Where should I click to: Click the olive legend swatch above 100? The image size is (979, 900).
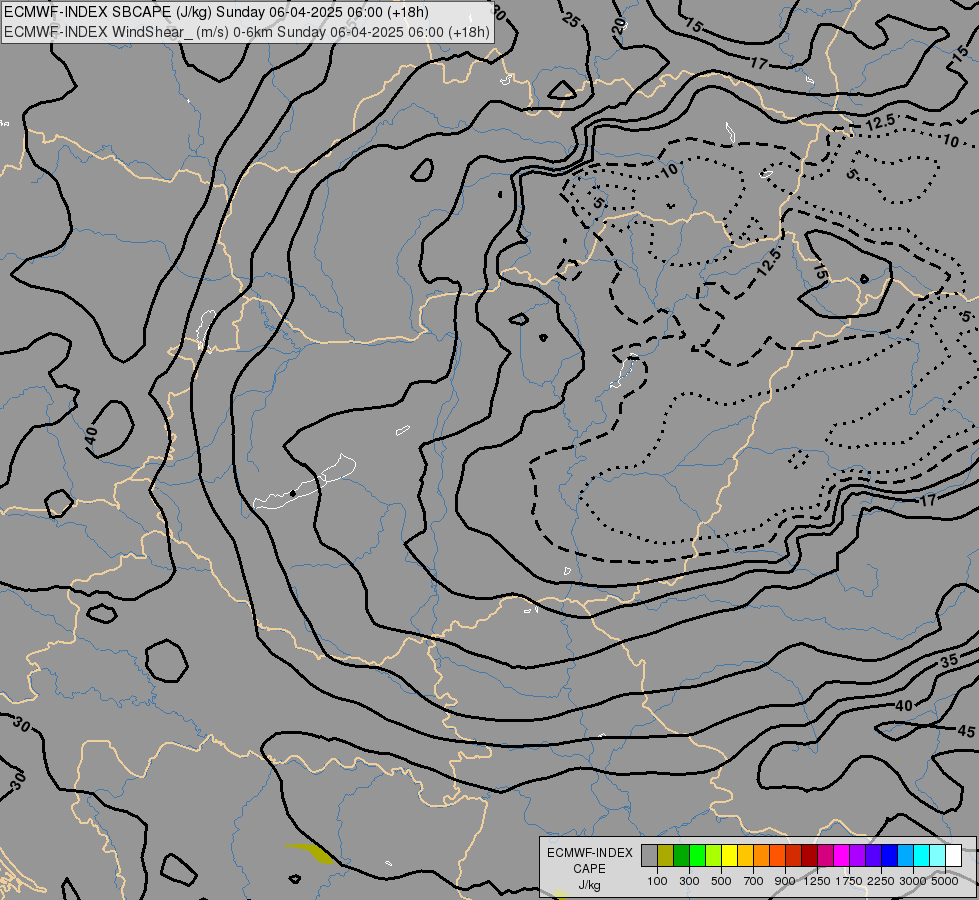coord(666,856)
